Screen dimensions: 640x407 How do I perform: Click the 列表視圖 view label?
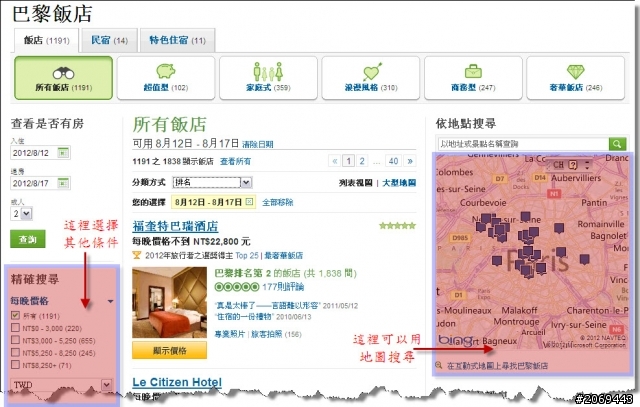(356, 183)
